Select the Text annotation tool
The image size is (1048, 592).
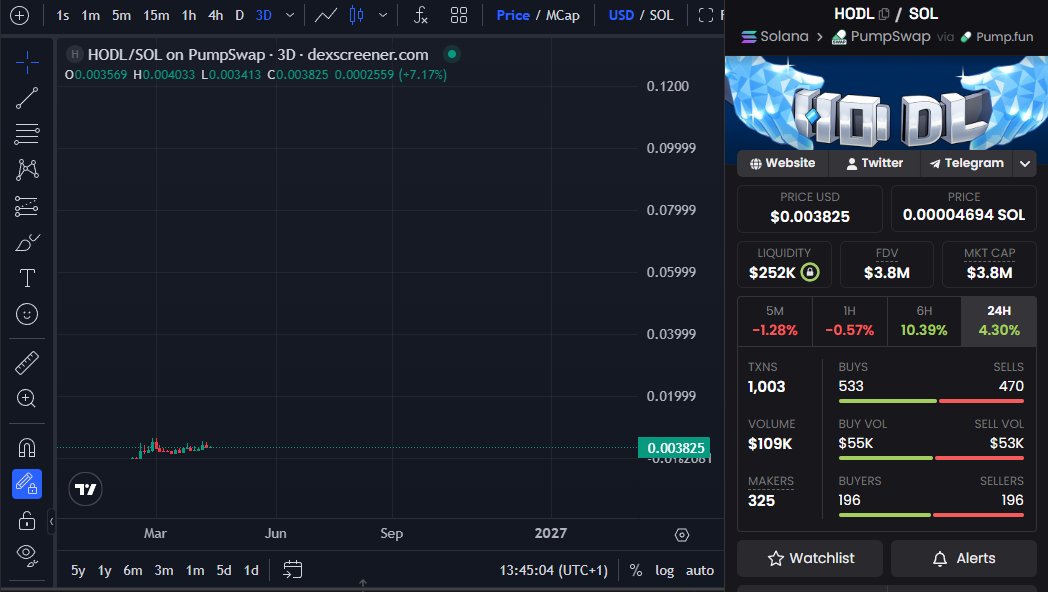27,278
